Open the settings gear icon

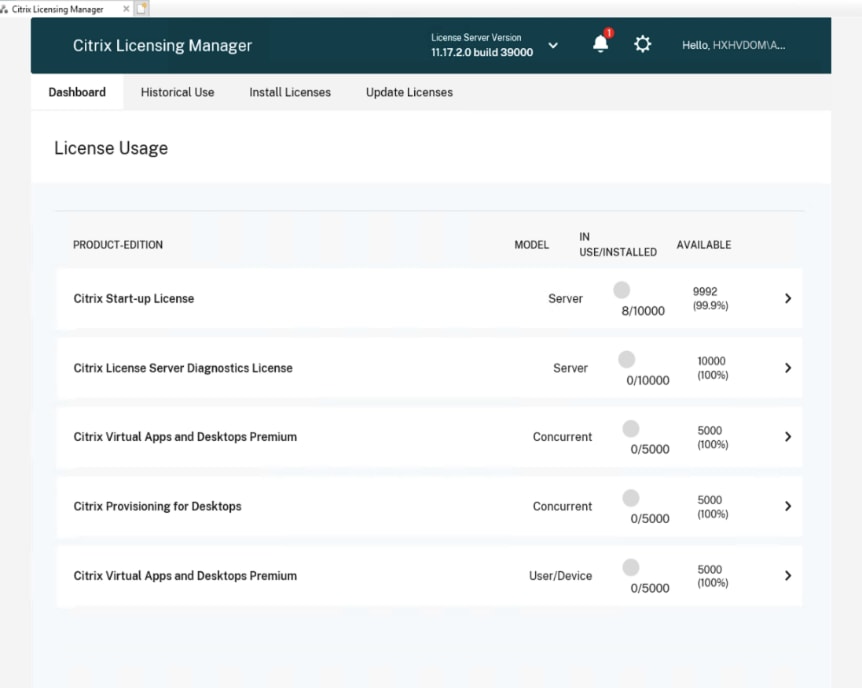coord(642,44)
